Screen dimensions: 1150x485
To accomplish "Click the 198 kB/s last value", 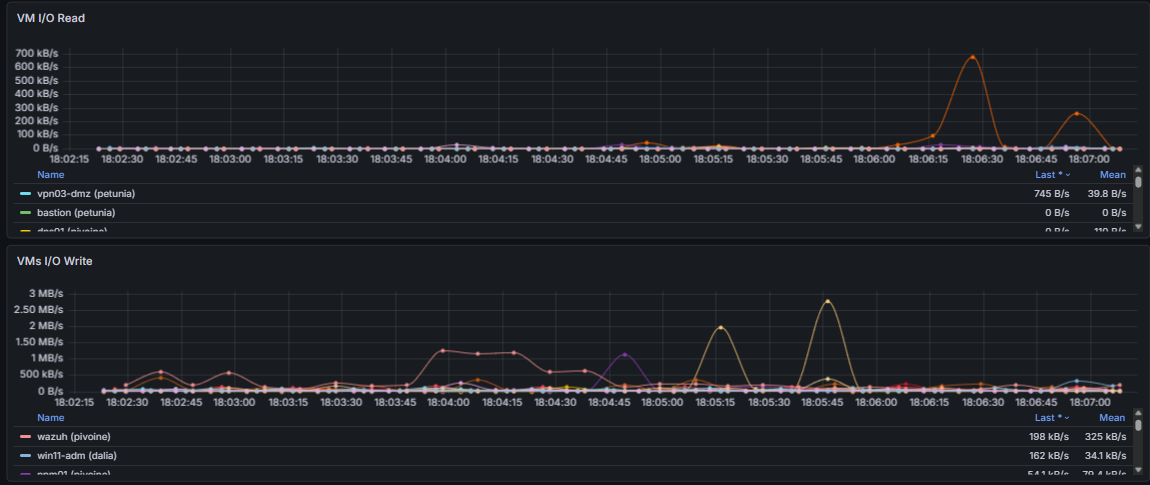I will point(1050,437).
